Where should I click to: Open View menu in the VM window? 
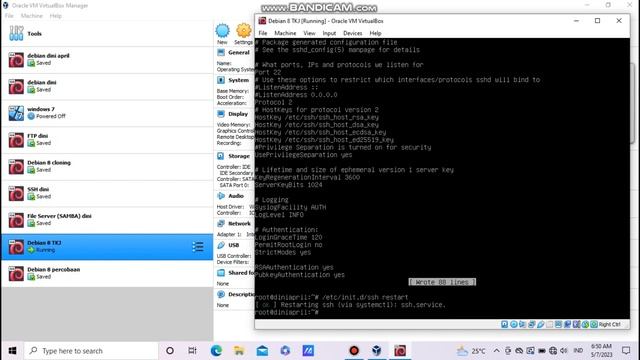click(x=309, y=33)
